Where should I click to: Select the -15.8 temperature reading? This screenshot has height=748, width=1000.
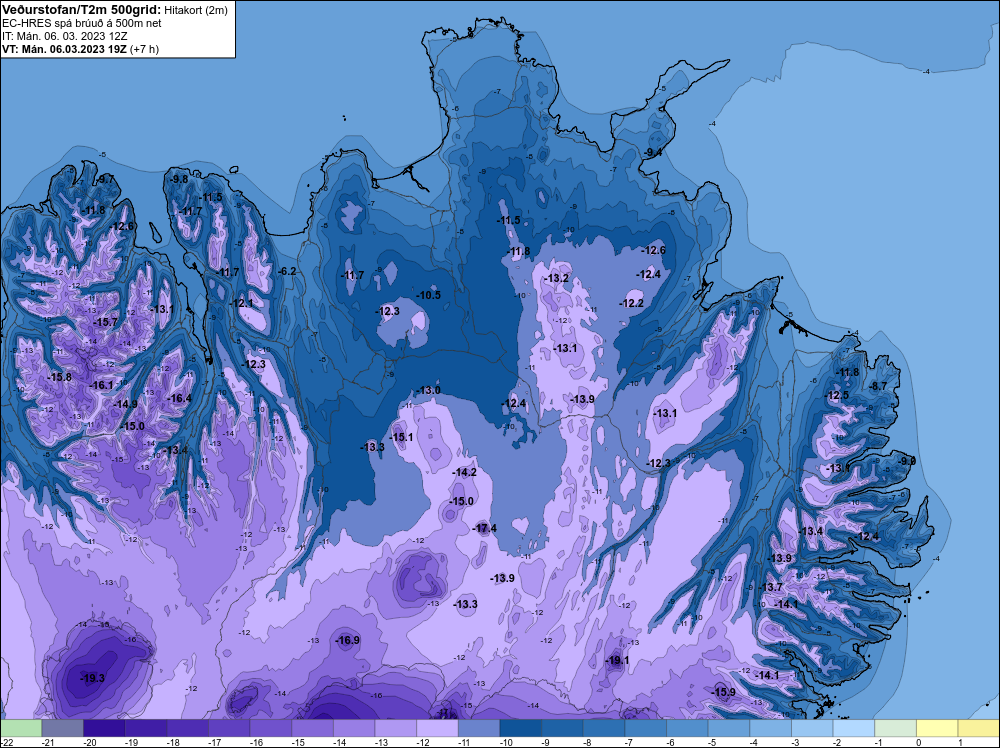click(x=60, y=377)
